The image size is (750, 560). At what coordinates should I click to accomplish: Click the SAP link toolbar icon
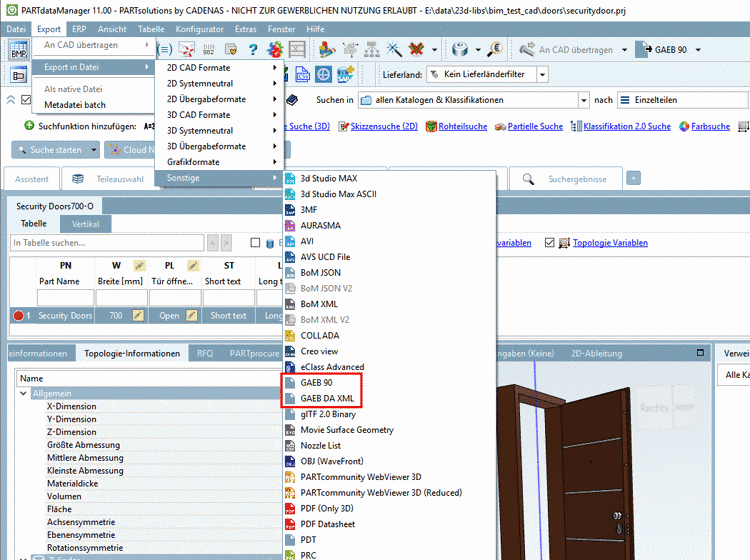[x=345, y=75]
